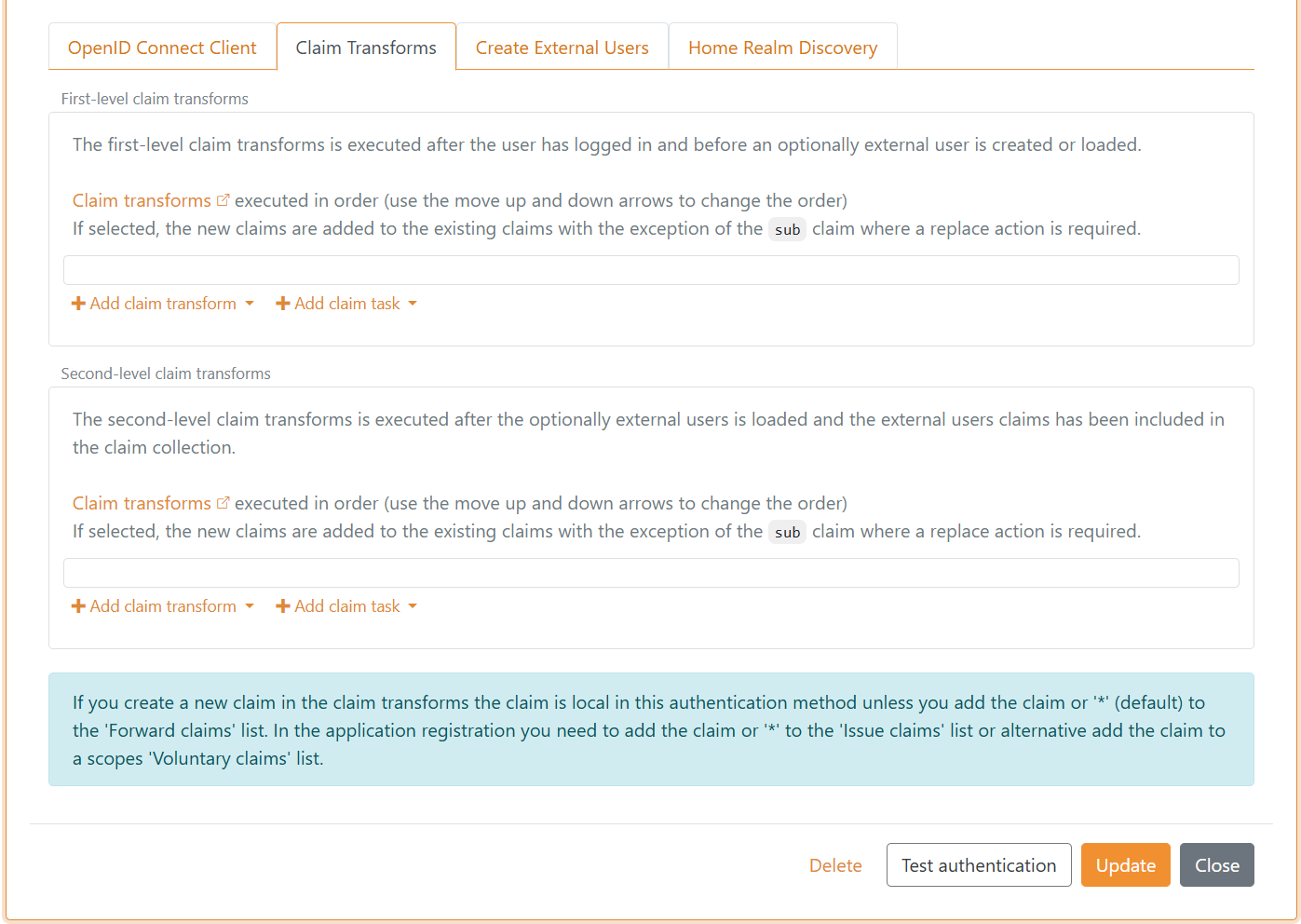Open the Create External Users tab
This screenshot has height=924, width=1301.
pos(562,48)
